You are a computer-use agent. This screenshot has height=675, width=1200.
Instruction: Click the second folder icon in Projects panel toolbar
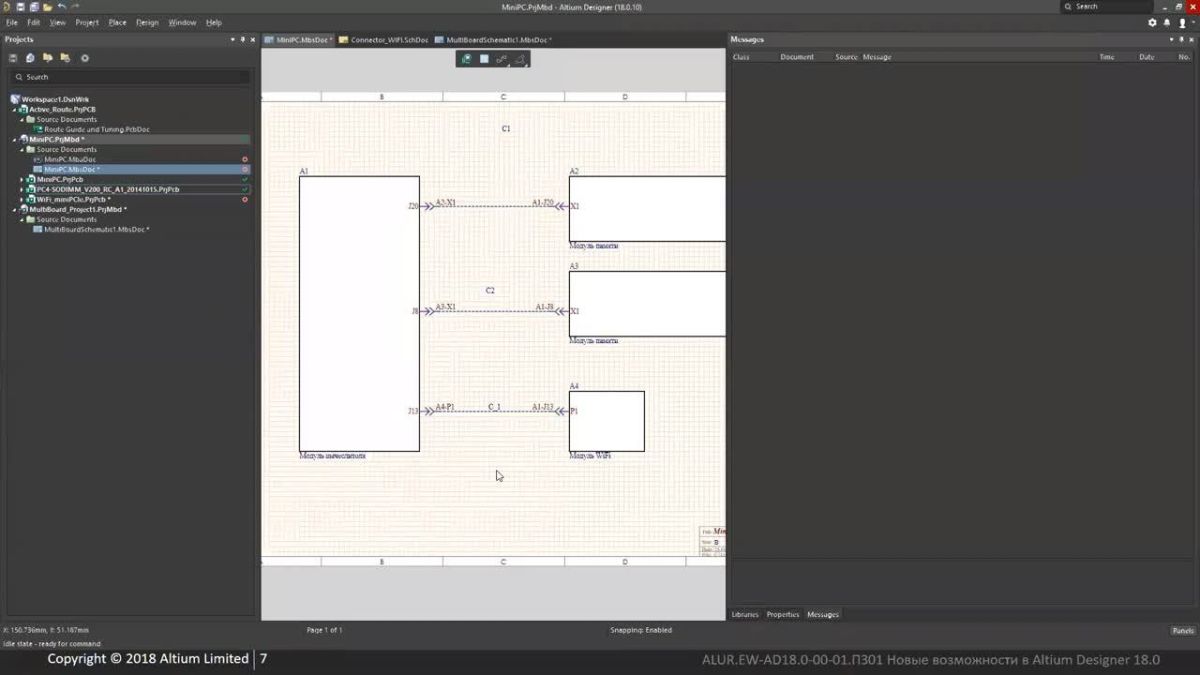(x=65, y=58)
